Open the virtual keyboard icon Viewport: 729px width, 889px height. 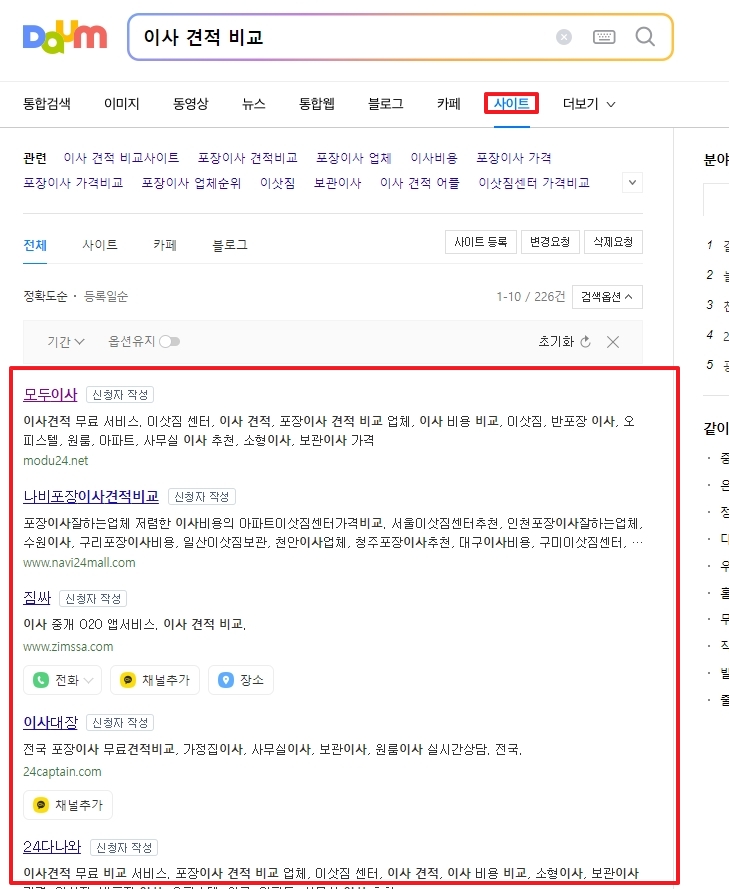tap(604, 37)
